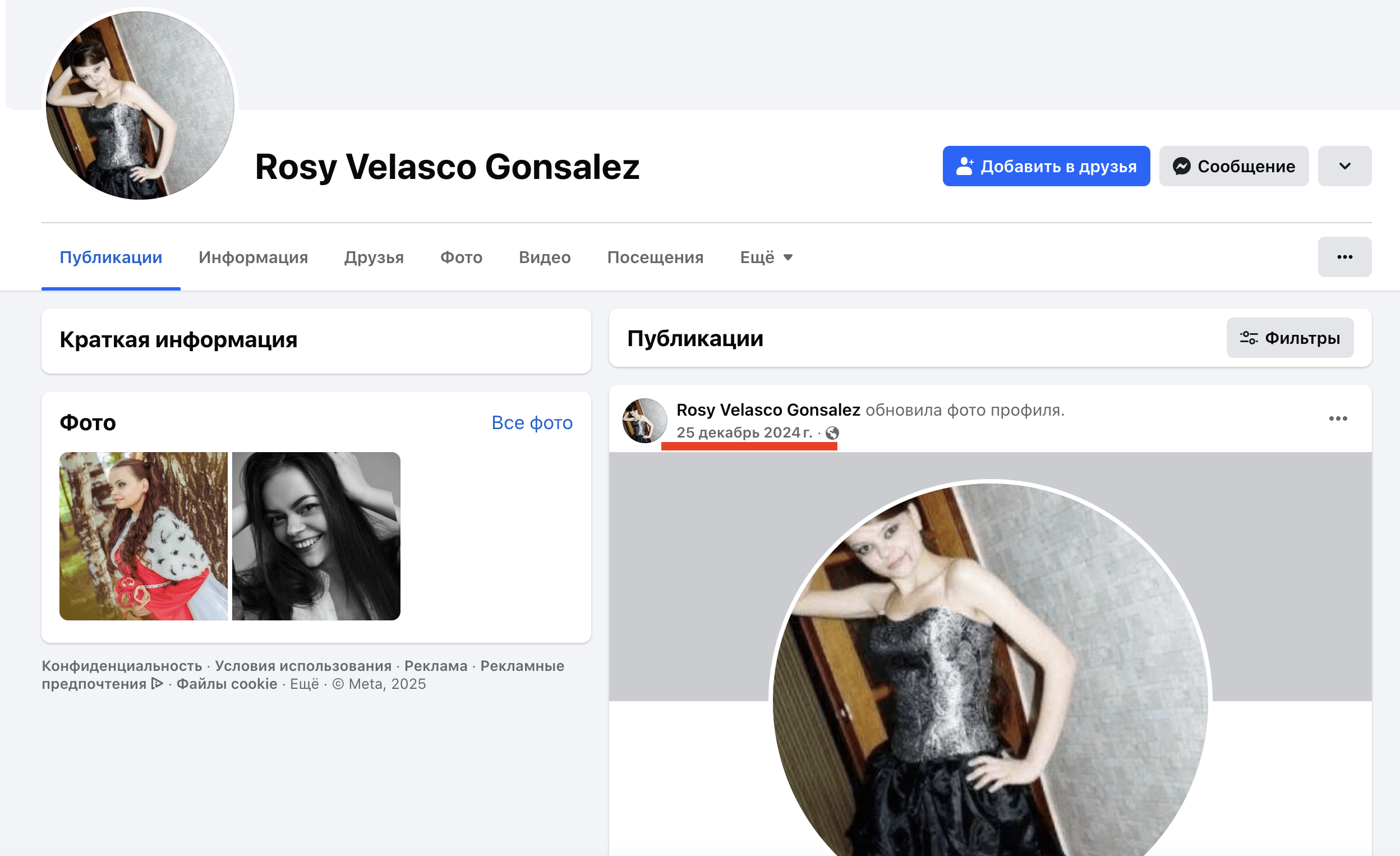
Task: Open the post's three-dots options menu
Action: (x=1338, y=418)
